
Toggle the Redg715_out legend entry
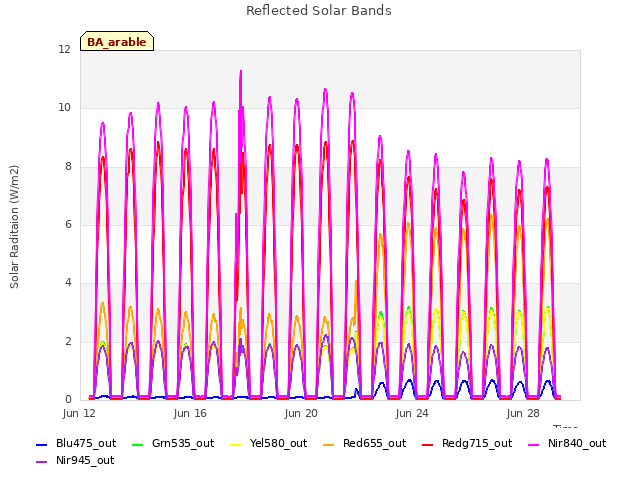(467, 443)
